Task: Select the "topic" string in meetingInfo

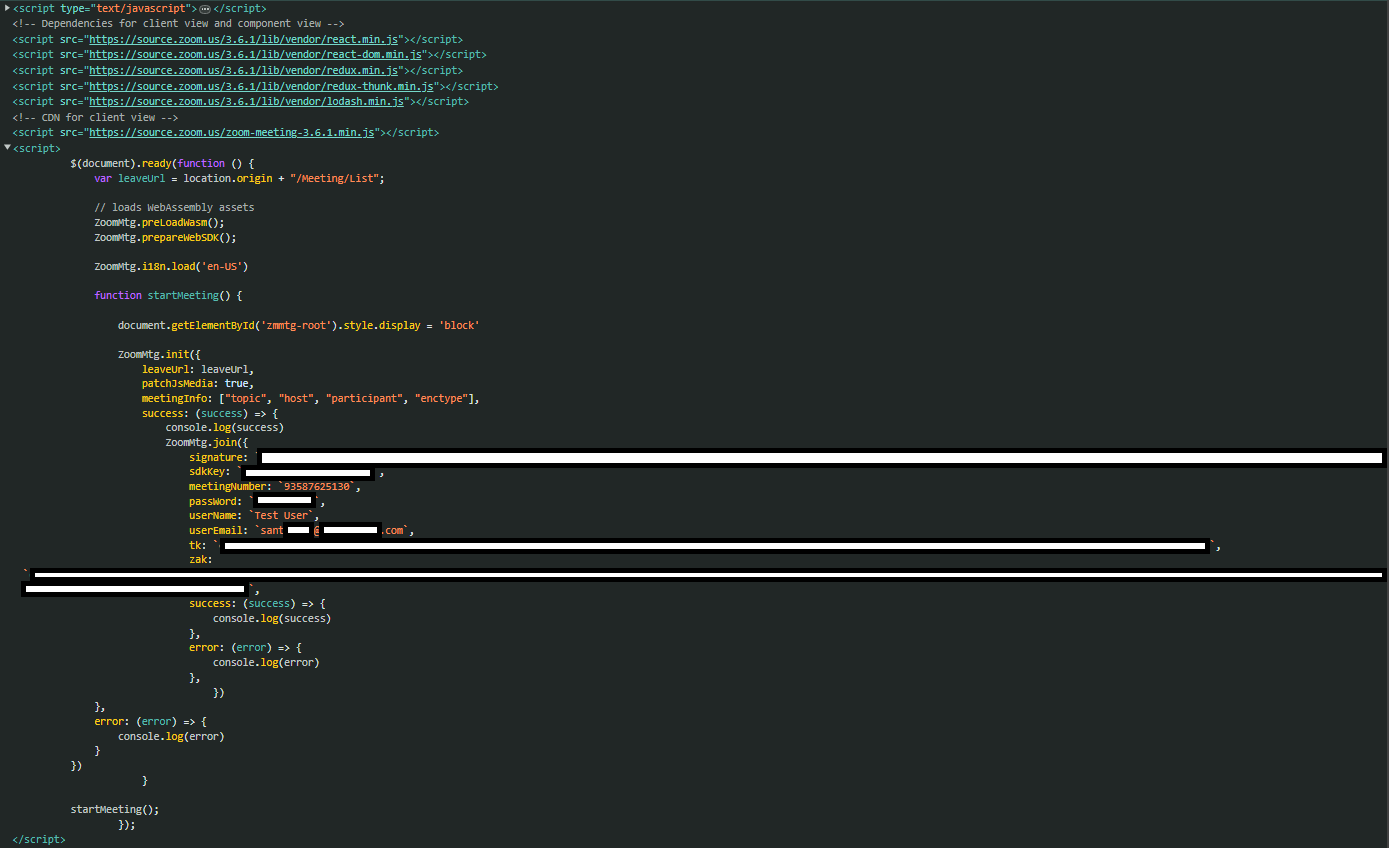Action: 245,398
